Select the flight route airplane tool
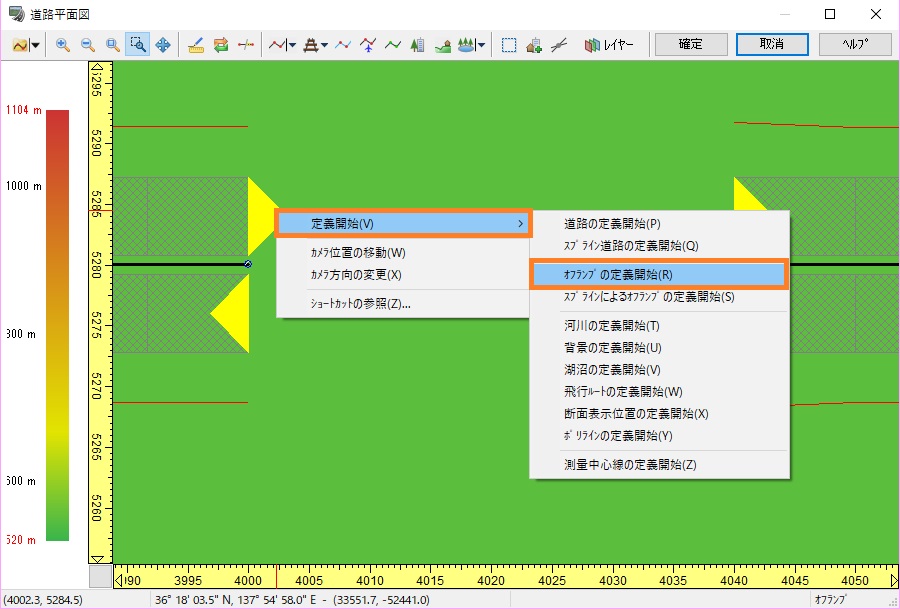Viewport: 900px width, 609px height. point(368,45)
